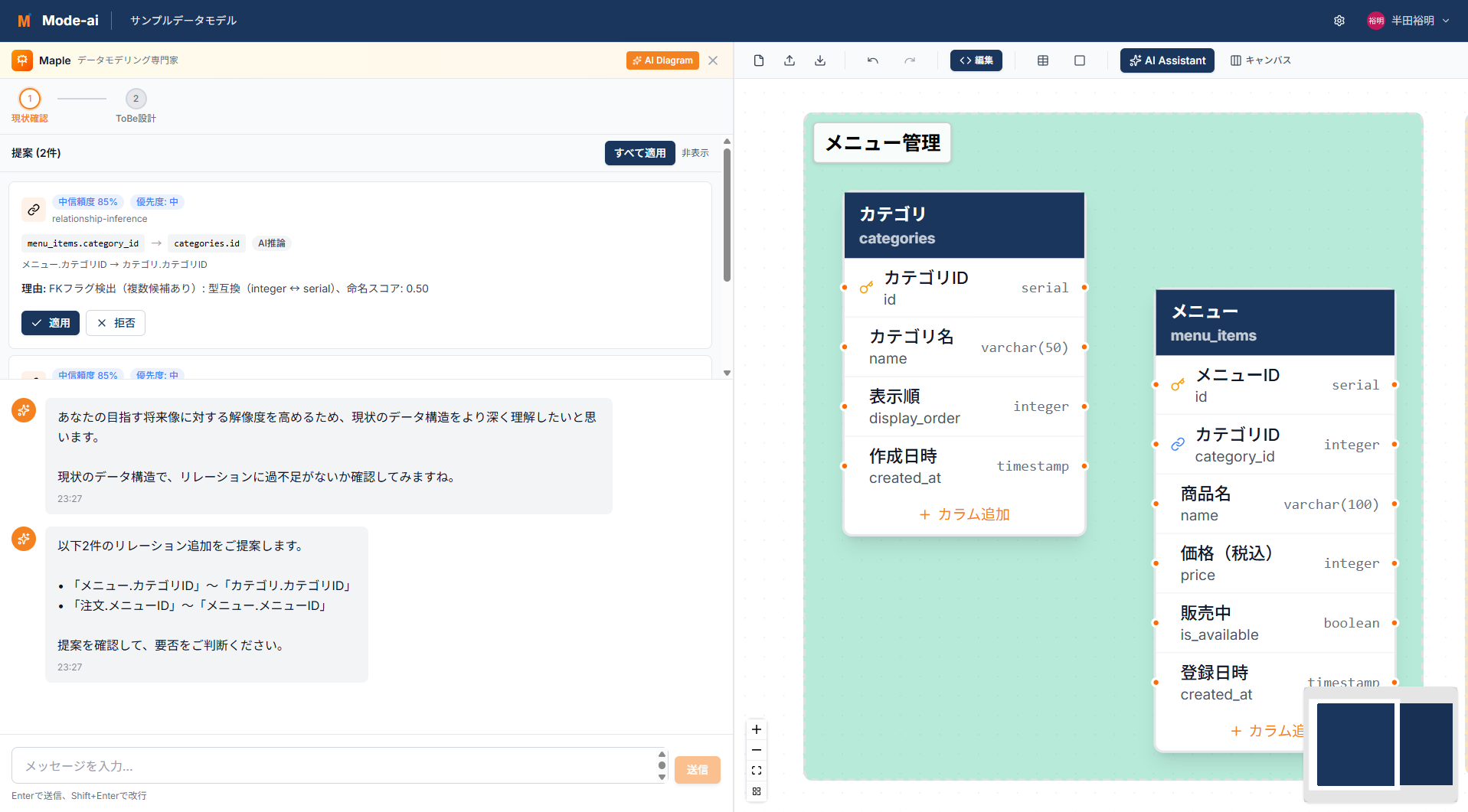Click the square frame icon in toolbar

(x=1080, y=60)
